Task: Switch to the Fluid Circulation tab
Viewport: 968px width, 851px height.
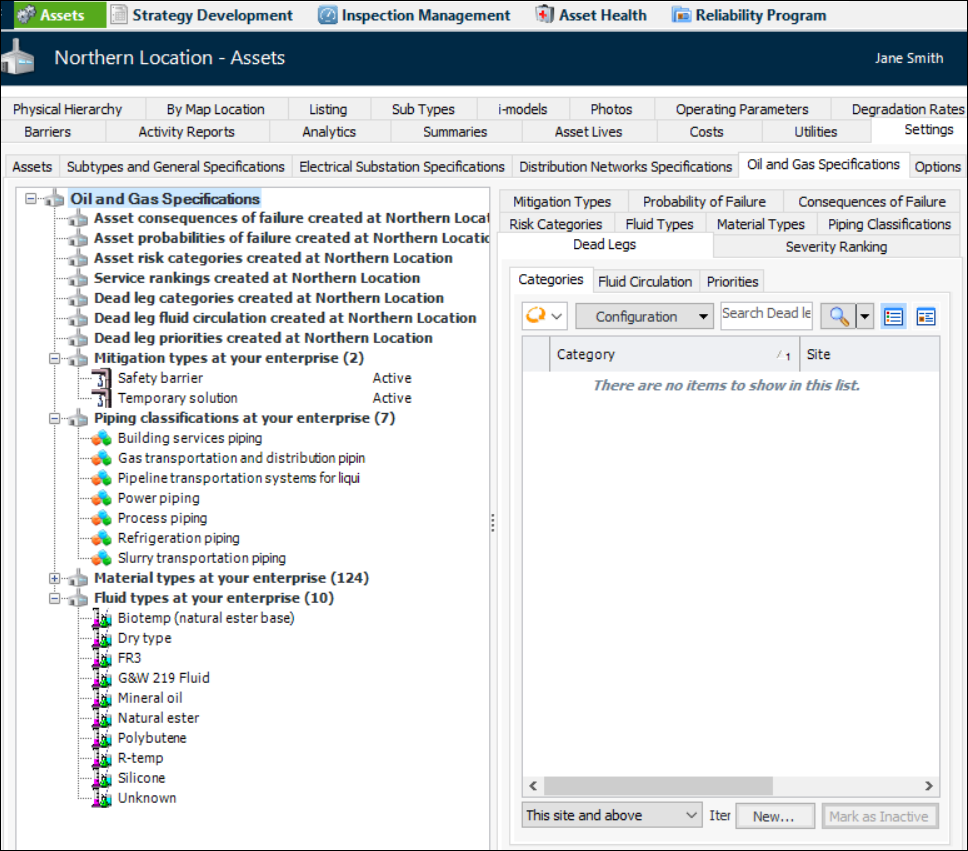Action: (x=645, y=282)
